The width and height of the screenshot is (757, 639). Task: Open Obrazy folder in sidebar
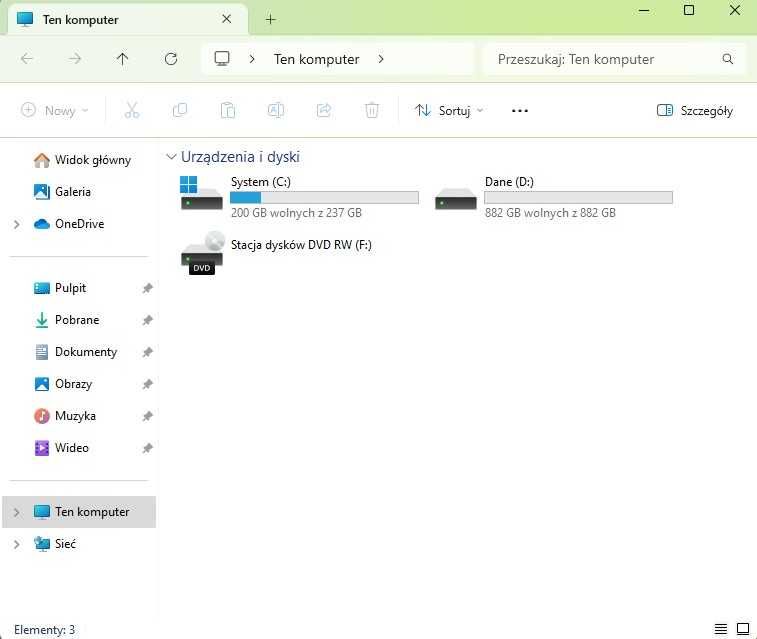(63, 384)
